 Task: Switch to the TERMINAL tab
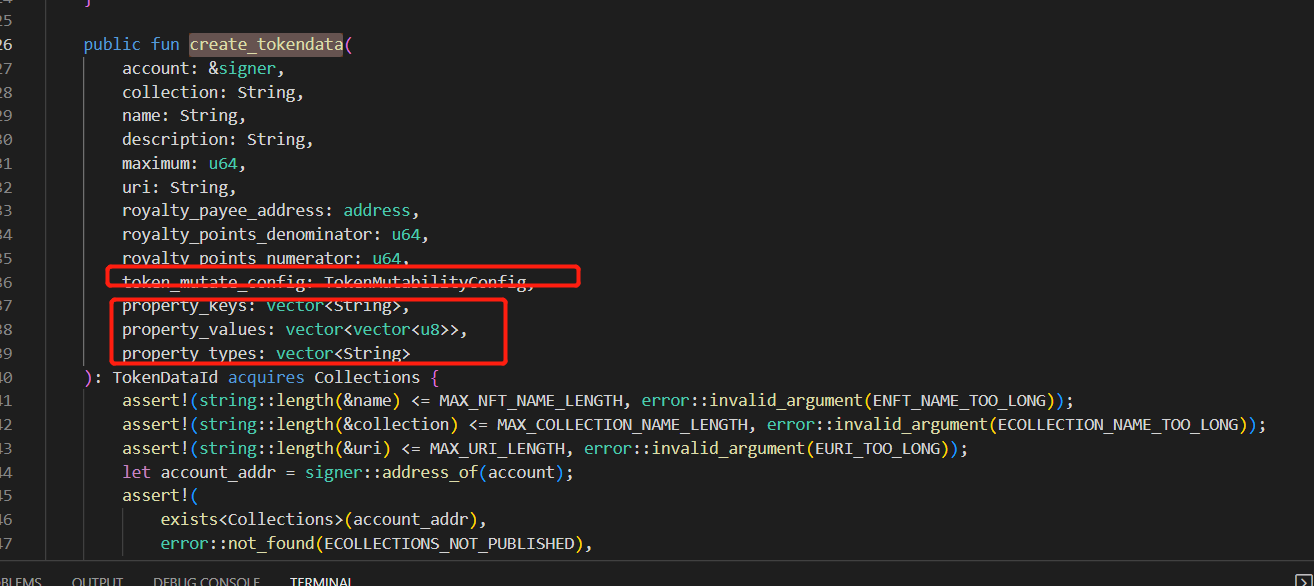point(321,580)
